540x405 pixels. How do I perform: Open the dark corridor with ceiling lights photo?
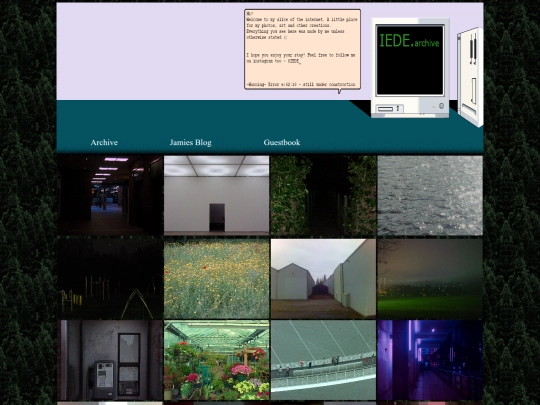[x=110, y=195]
